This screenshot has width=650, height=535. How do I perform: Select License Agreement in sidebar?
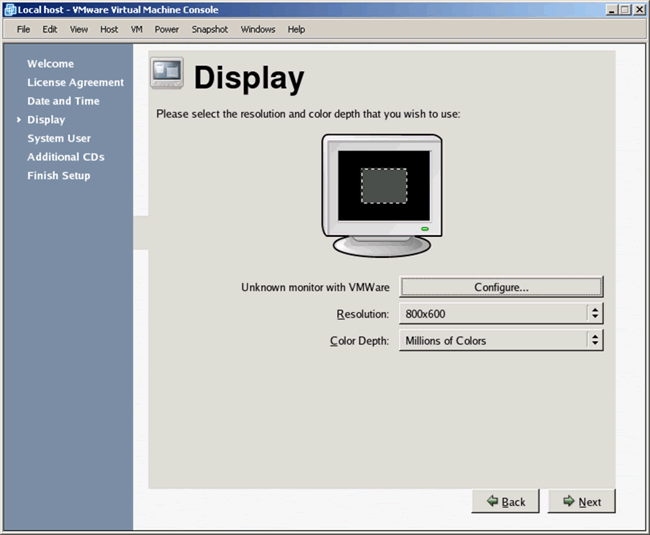click(75, 83)
